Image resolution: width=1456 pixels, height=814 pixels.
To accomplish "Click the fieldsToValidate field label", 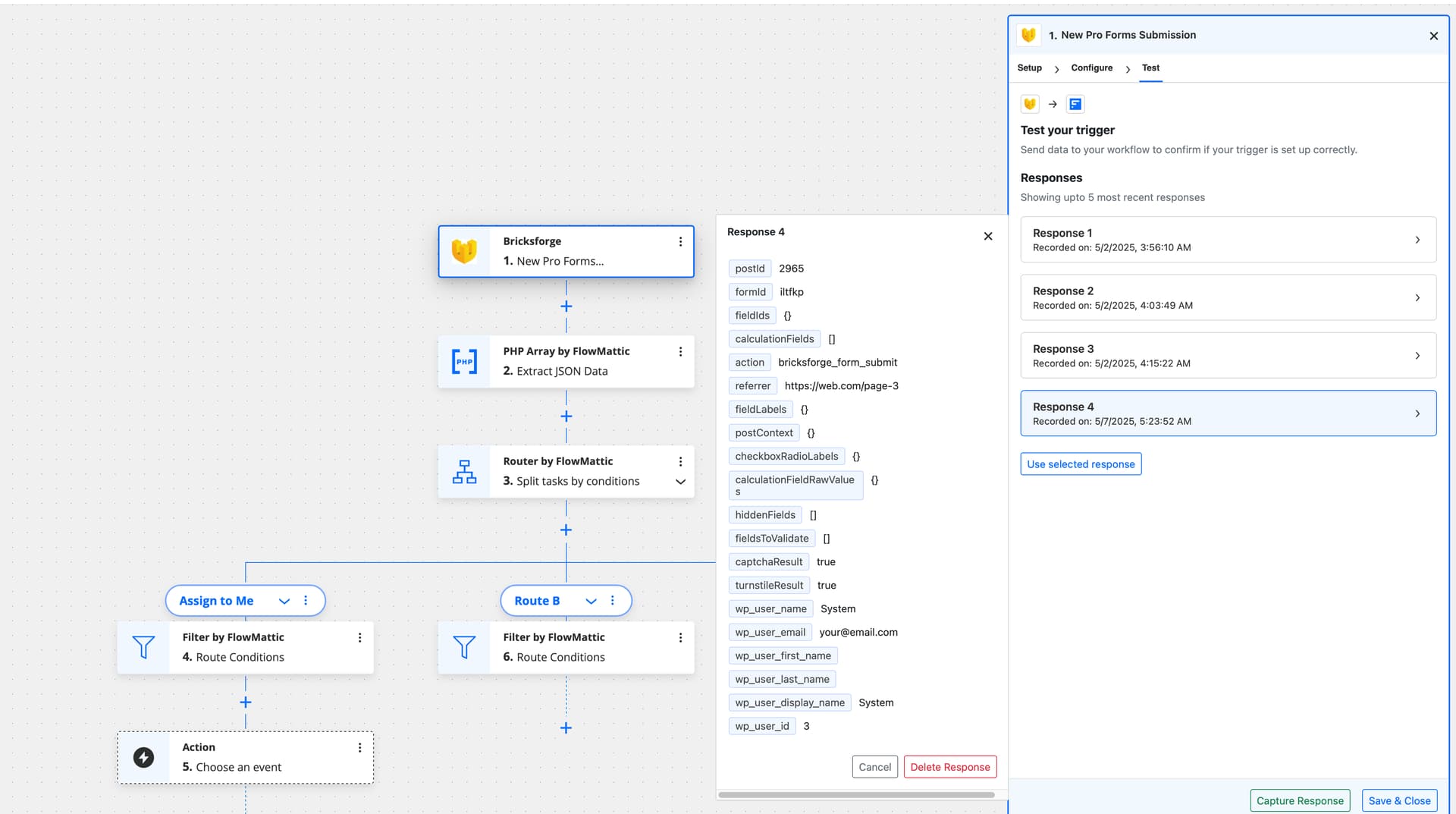I will tap(772, 538).
